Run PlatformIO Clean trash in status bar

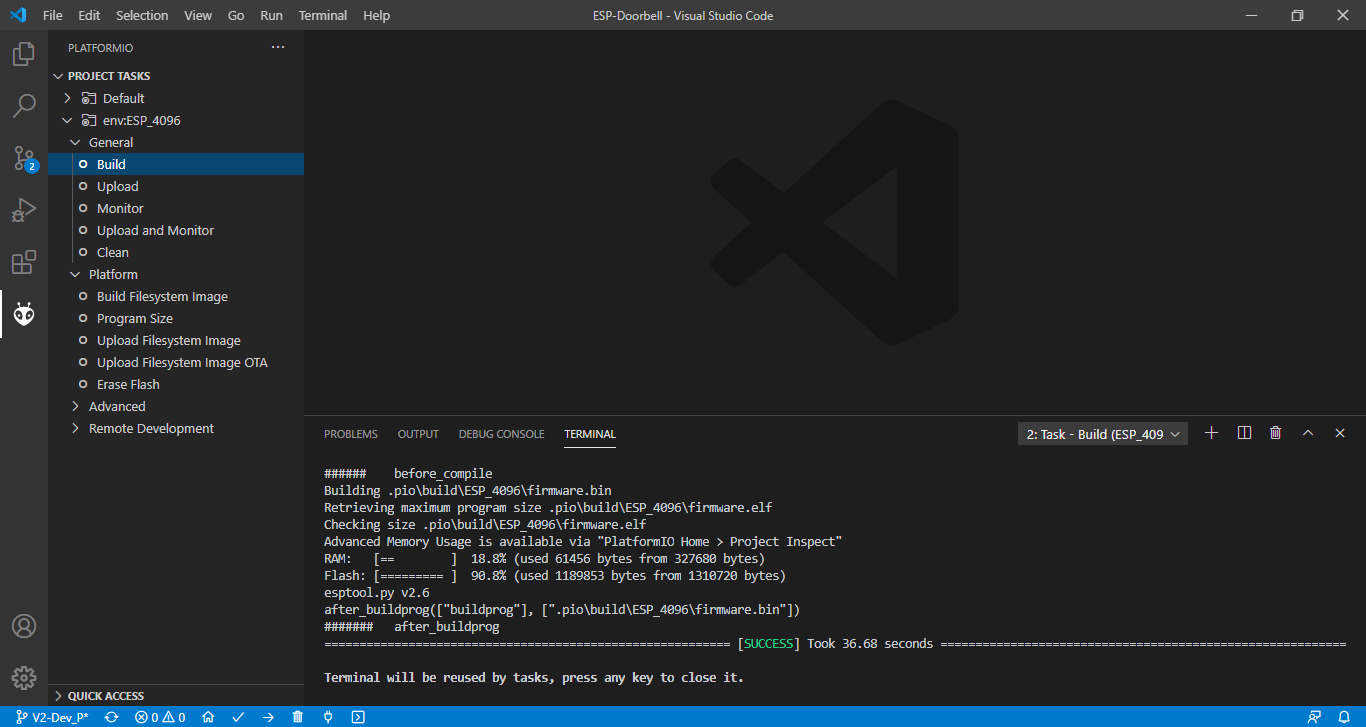pos(298,717)
